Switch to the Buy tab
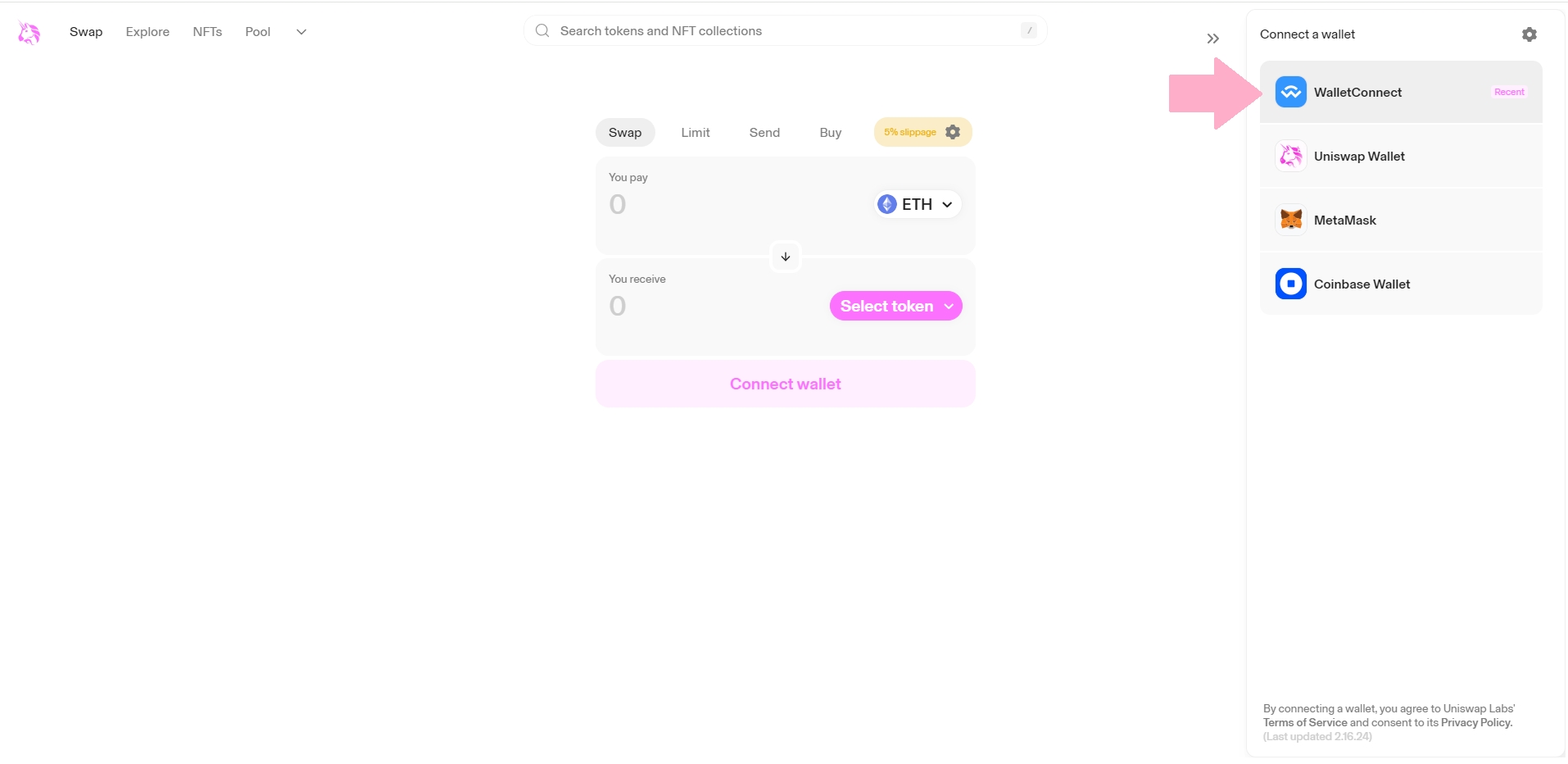Viewport: 1568px width, 764px height. (830, 133)
